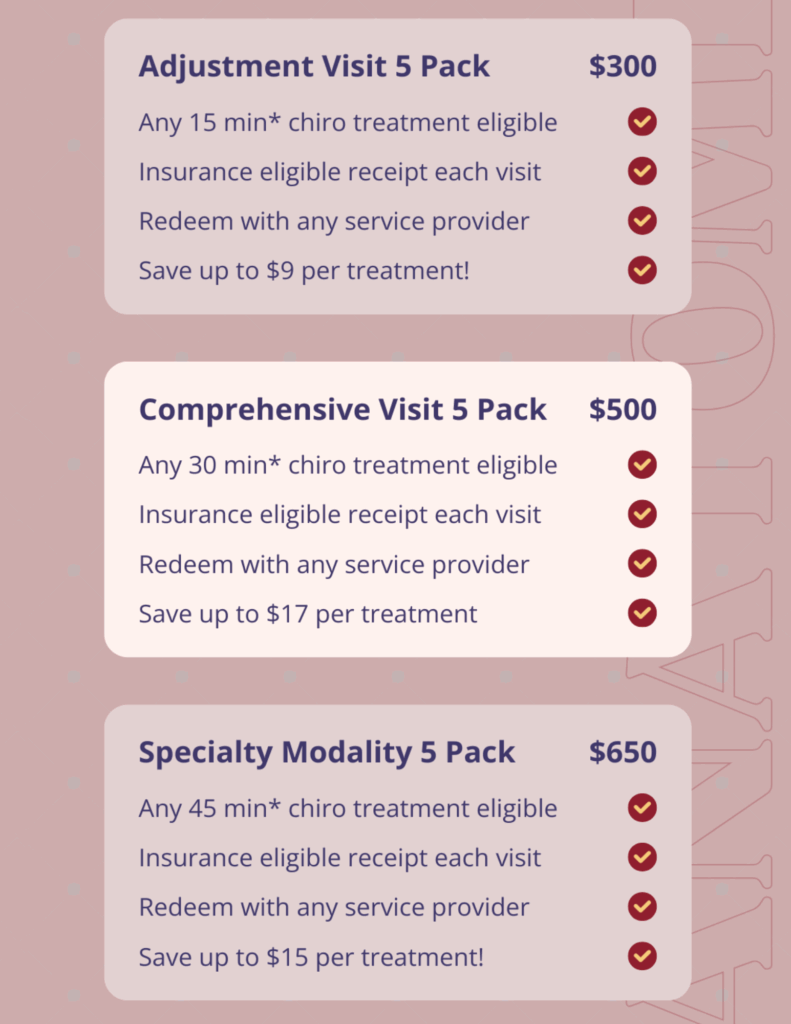
Task: Click checkmark beside Any 15 min chiro treatment
Action: 642,122
